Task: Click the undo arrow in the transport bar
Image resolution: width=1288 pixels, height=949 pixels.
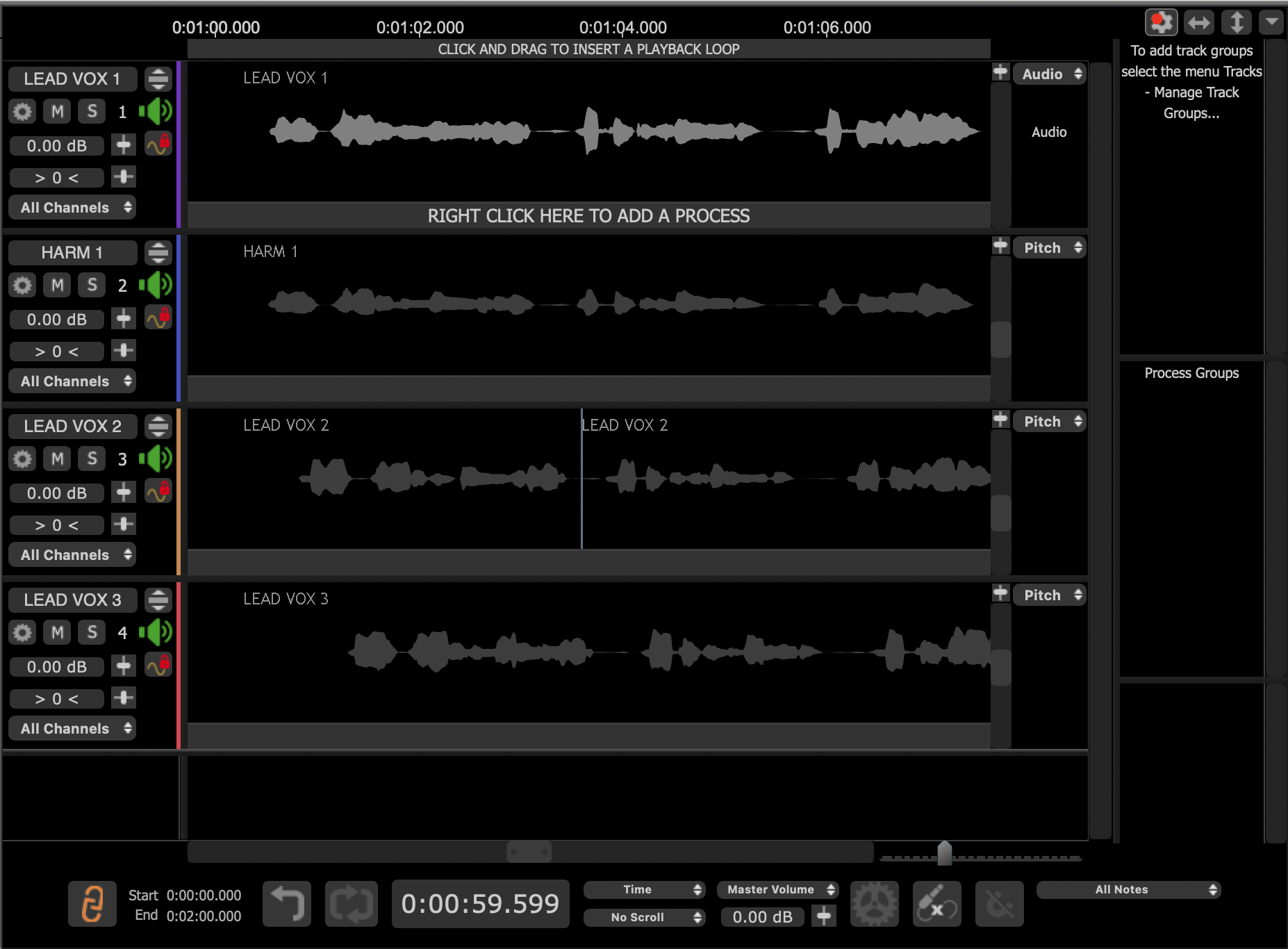Action: pyautogui.click(x=286, y=904)
